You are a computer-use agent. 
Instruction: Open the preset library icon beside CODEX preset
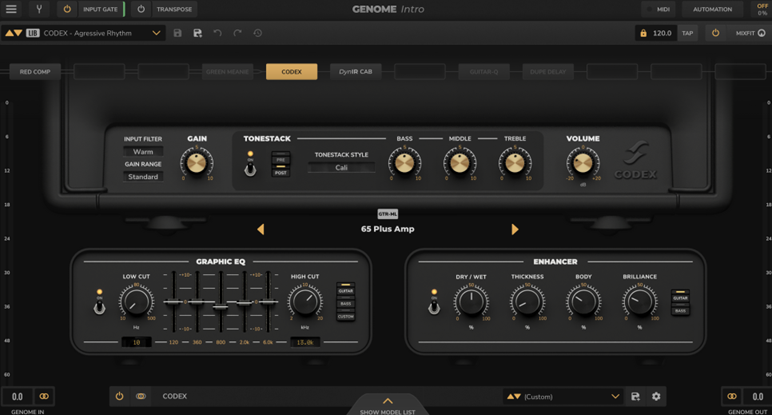point(32,33)
